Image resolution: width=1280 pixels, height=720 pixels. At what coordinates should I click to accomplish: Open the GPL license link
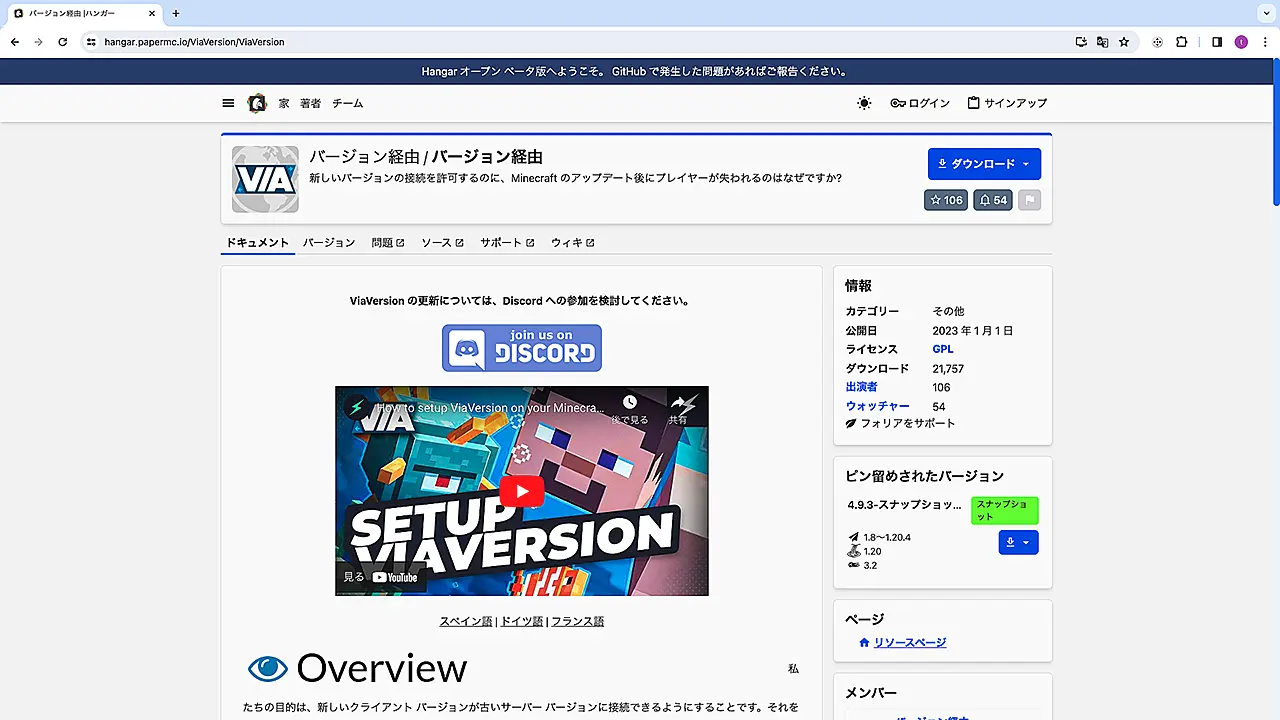943,349
